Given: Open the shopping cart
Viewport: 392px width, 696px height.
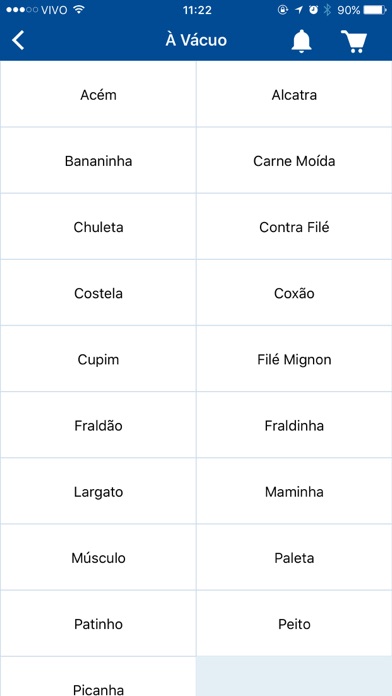Looking at the screenshot, I should click(x=354, y=42).
